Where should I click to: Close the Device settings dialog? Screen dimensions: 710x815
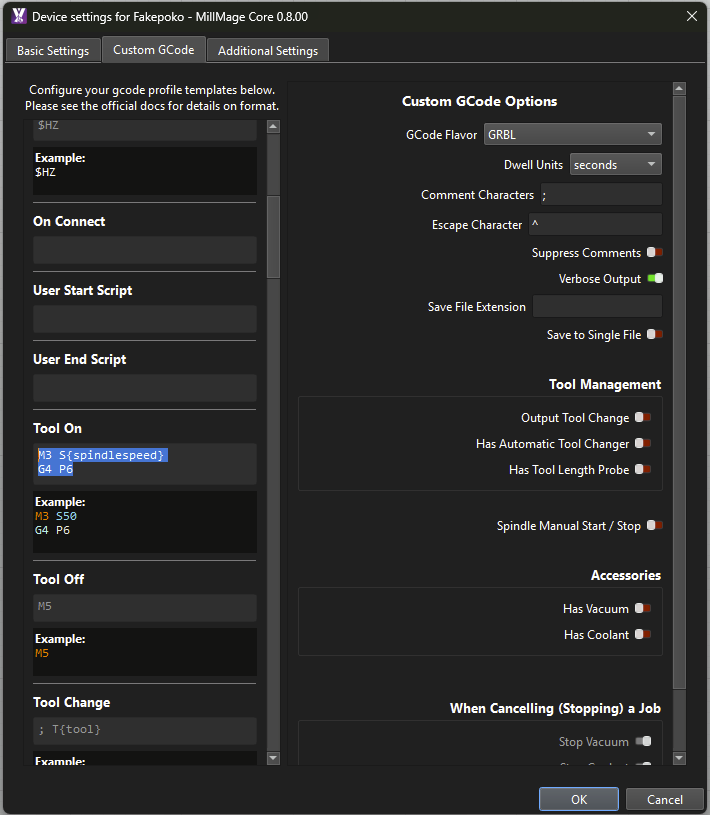click(x=690, y=16)
